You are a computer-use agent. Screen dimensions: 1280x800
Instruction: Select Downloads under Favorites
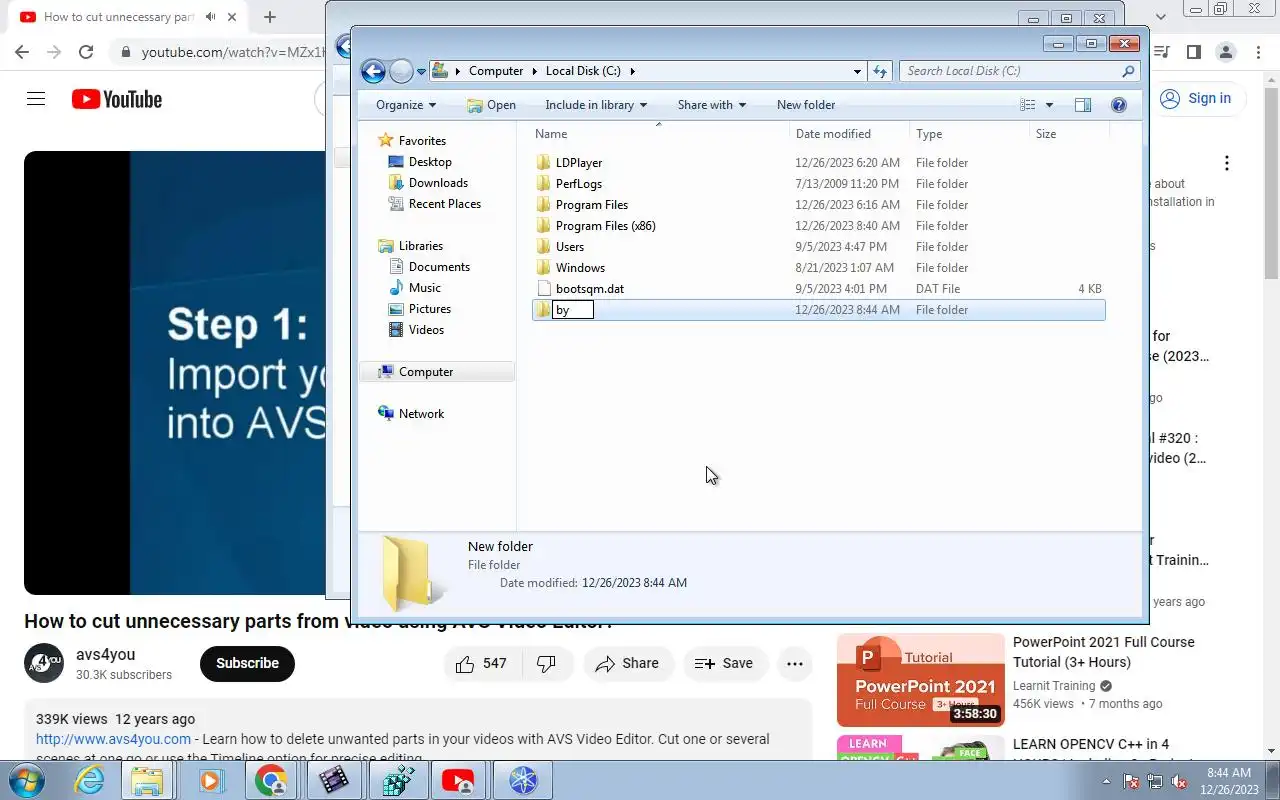(x=438, y=183)
